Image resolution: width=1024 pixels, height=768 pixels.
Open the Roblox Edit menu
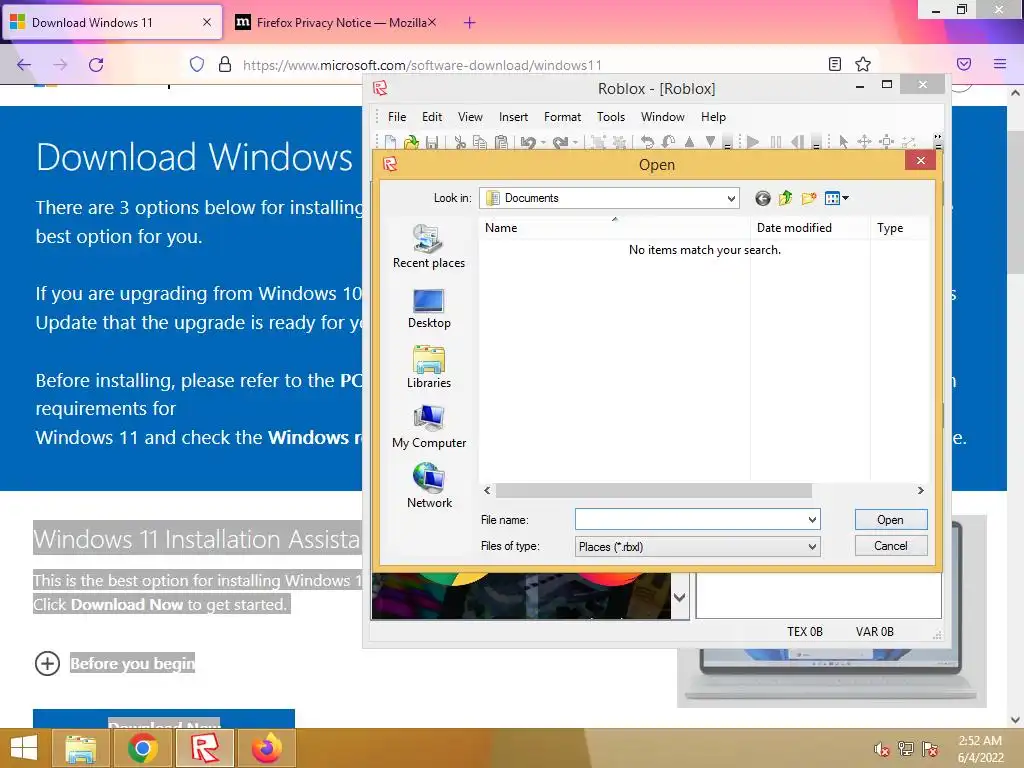click(x=432, y=117)
